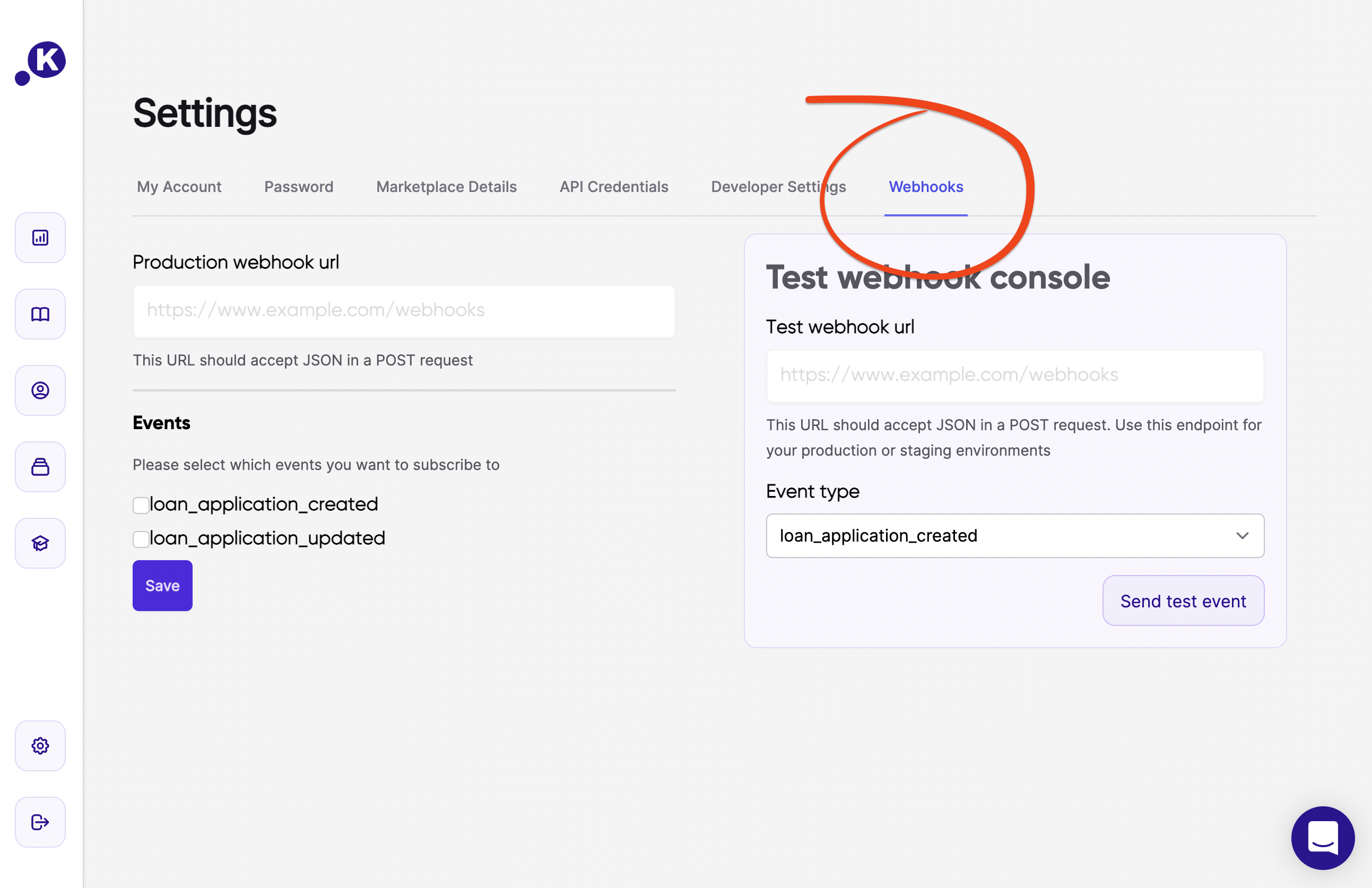Open the settings gear icon in the sidebar
This screenshot has height=888, width=1372.
tap(40, 746)
